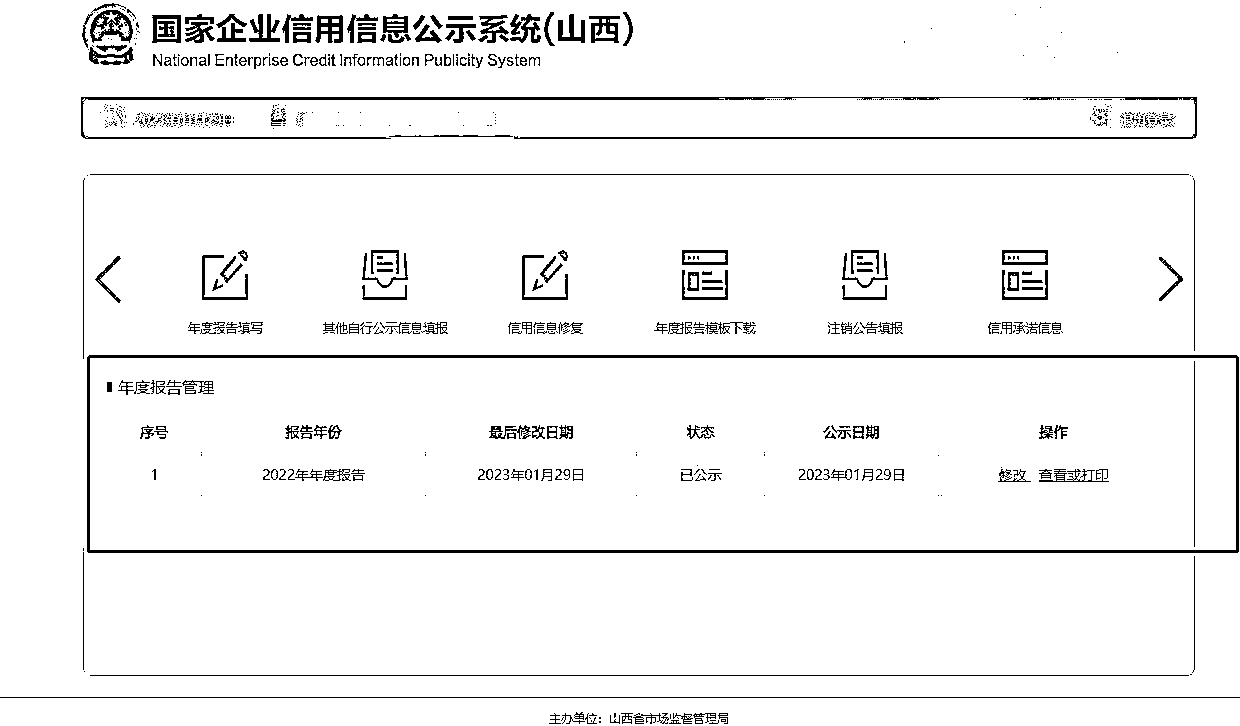The width and height of the screenshot is (1240, 726).
Task: Click the national emblem logo
Action: click(110, 37)
